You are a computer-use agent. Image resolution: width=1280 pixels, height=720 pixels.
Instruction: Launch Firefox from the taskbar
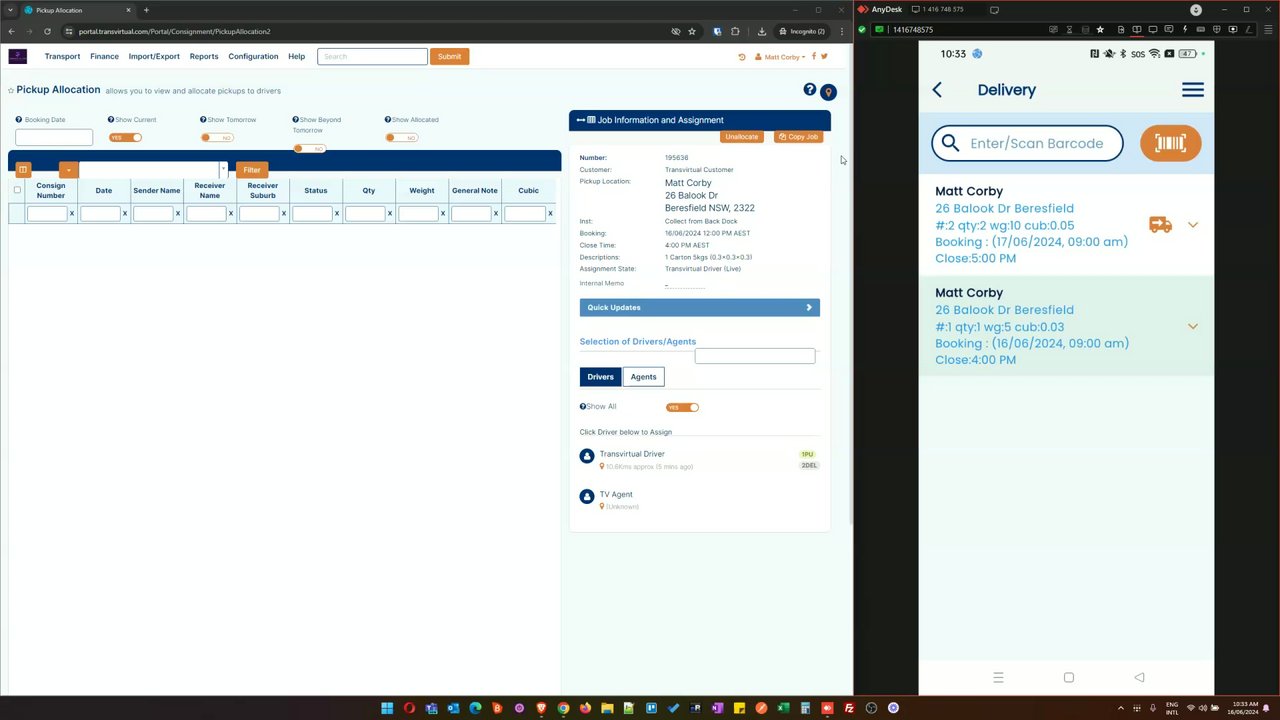(585, 708)
